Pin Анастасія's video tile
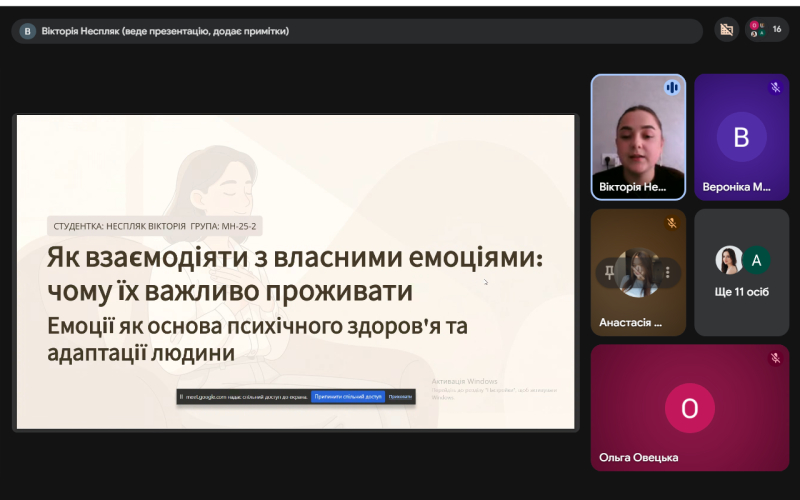The height and width of the screenshot is (500, 800). point(609,271)
